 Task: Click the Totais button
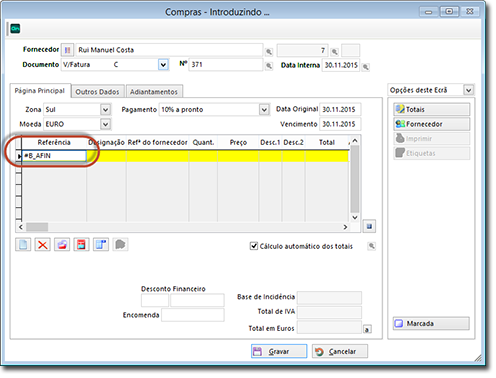pos(432,109)
